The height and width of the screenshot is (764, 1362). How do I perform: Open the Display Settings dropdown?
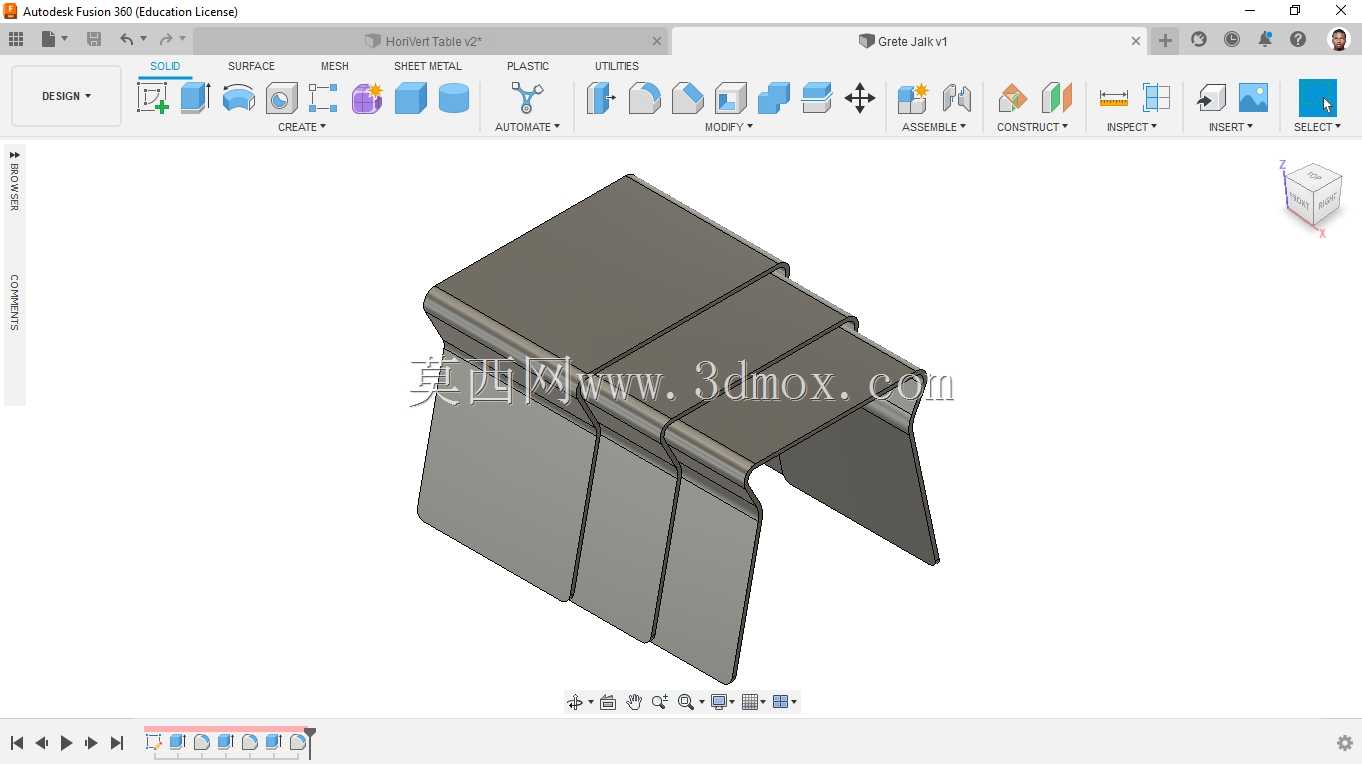[722, 702]
